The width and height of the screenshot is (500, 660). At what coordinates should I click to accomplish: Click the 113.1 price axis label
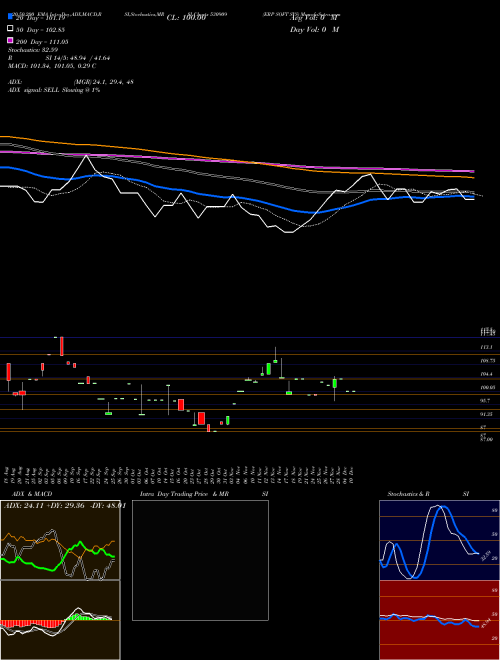coord(486,348)
